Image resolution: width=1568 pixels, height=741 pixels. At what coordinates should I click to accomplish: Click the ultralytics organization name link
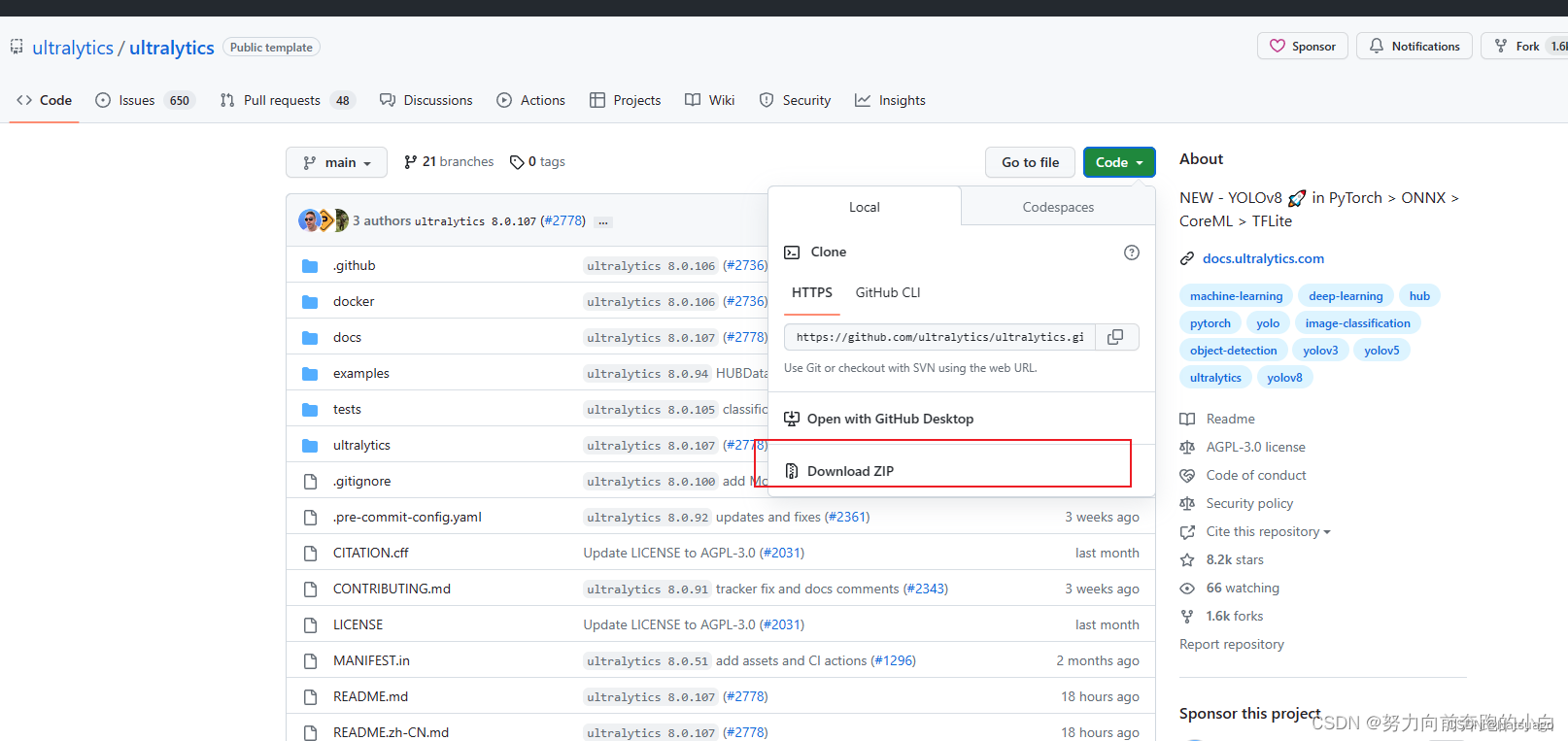[x=73, y=48]
